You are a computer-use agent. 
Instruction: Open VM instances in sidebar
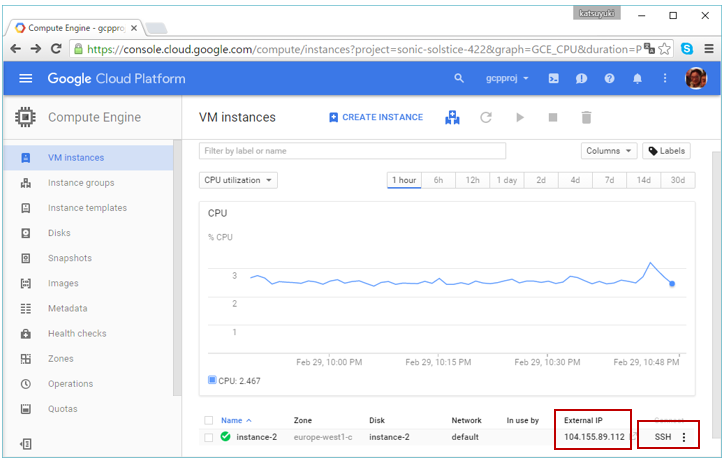(x=88, y=158)
